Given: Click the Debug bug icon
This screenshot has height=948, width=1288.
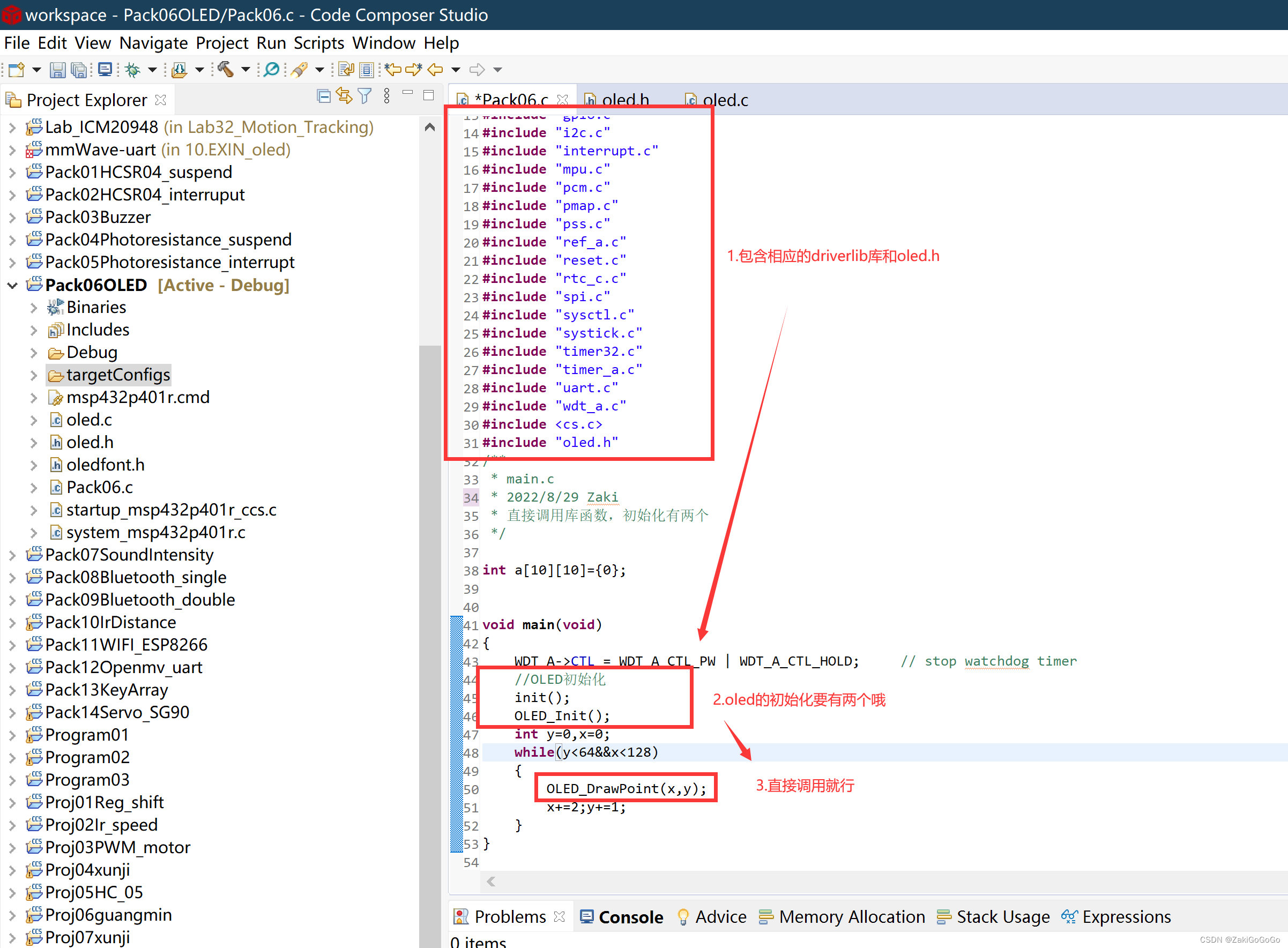Looking at the screenshot, I should click(132, 70).
